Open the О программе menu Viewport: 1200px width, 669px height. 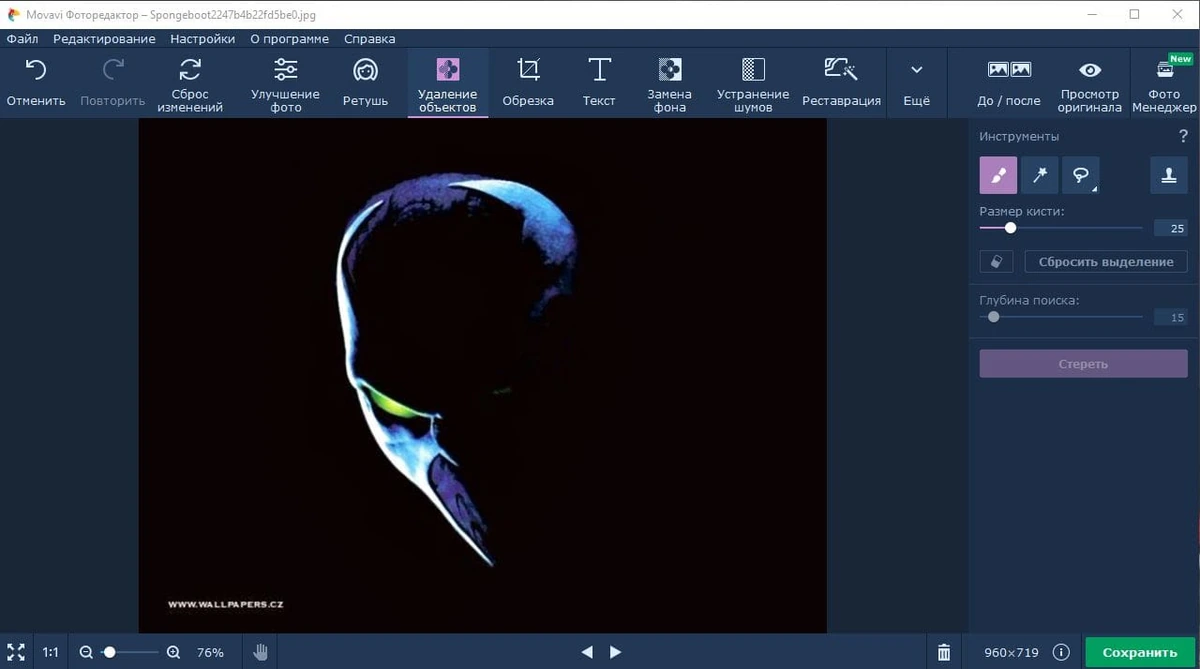point(289,39)
